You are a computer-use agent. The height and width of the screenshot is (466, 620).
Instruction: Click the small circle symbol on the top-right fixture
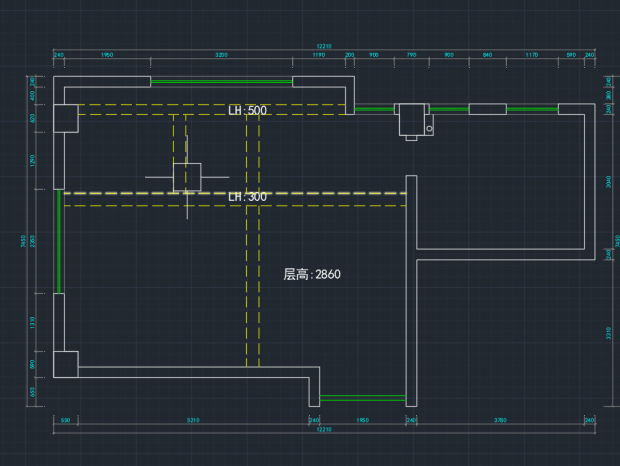click(x=429, y=128)
